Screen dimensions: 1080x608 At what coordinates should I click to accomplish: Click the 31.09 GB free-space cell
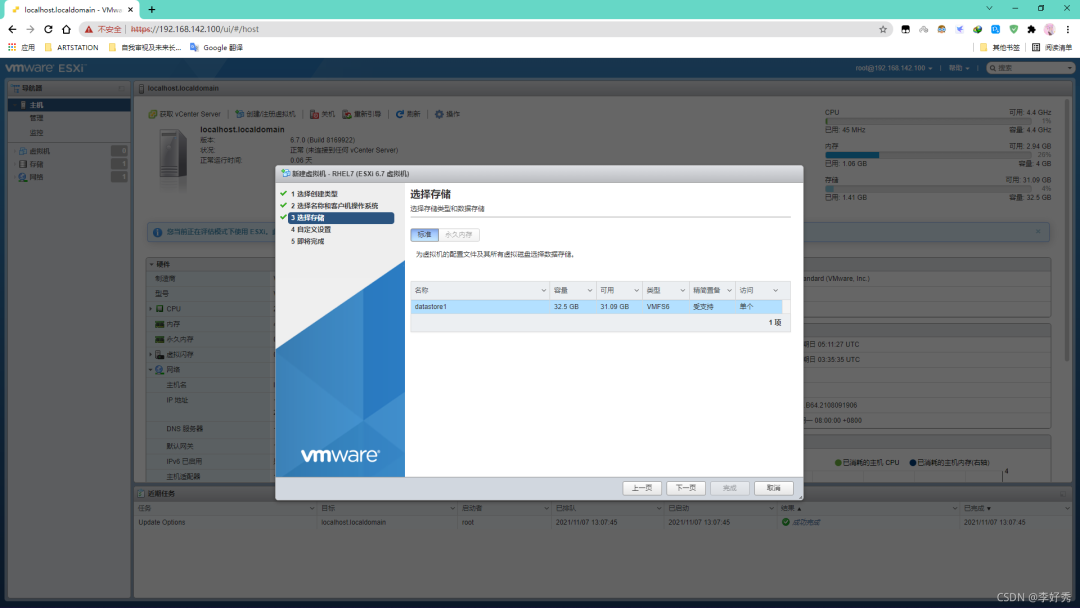(614, 306)
